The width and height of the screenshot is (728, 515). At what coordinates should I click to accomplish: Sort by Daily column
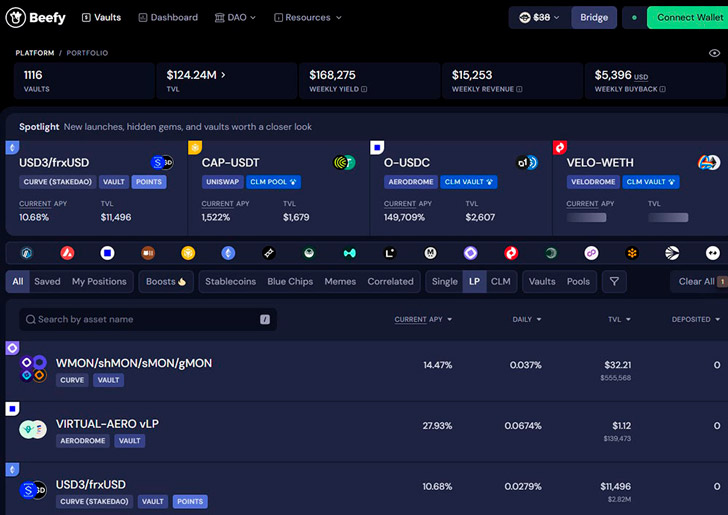527,319
